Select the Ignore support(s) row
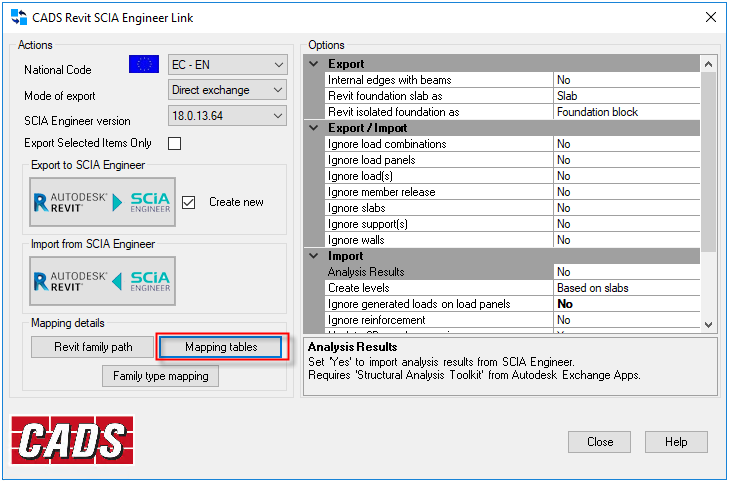 pos(512,224)
